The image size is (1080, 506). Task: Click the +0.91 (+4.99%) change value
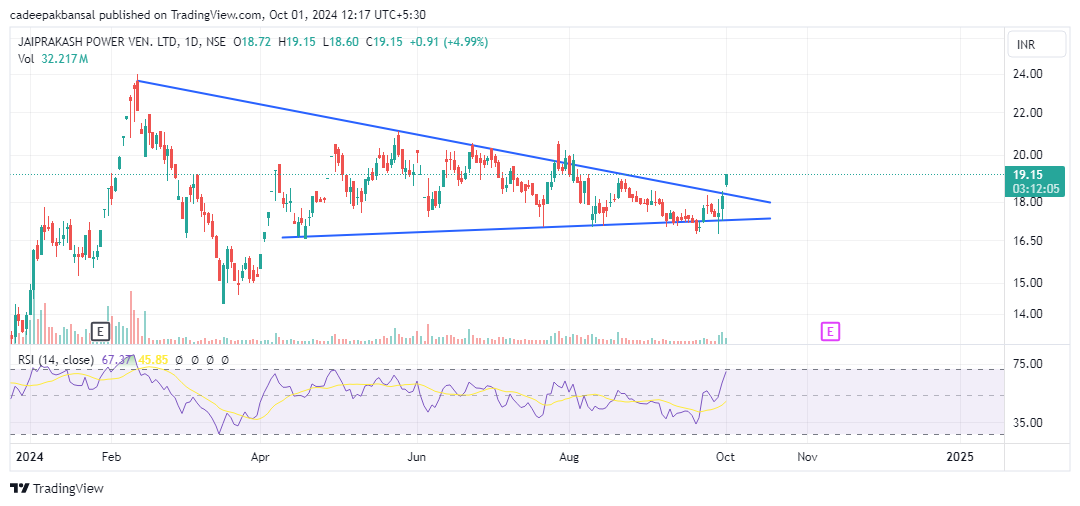pyautogui.click(x=448, y=42)
